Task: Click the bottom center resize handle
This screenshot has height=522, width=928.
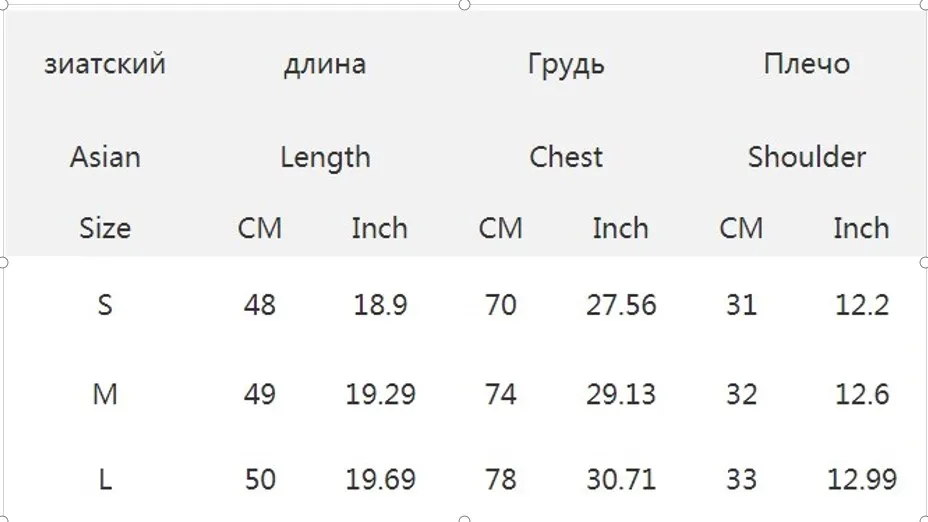Action: tap(465, 520)
